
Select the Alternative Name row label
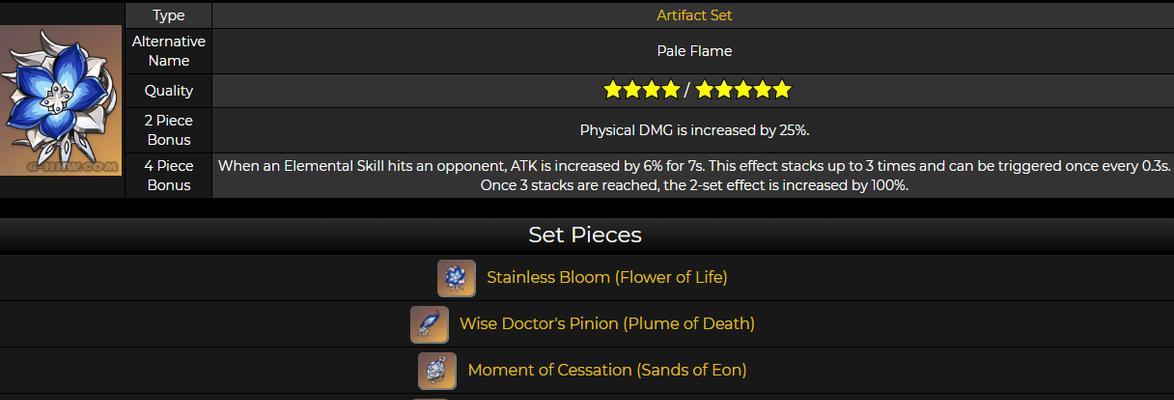(168, 51)
